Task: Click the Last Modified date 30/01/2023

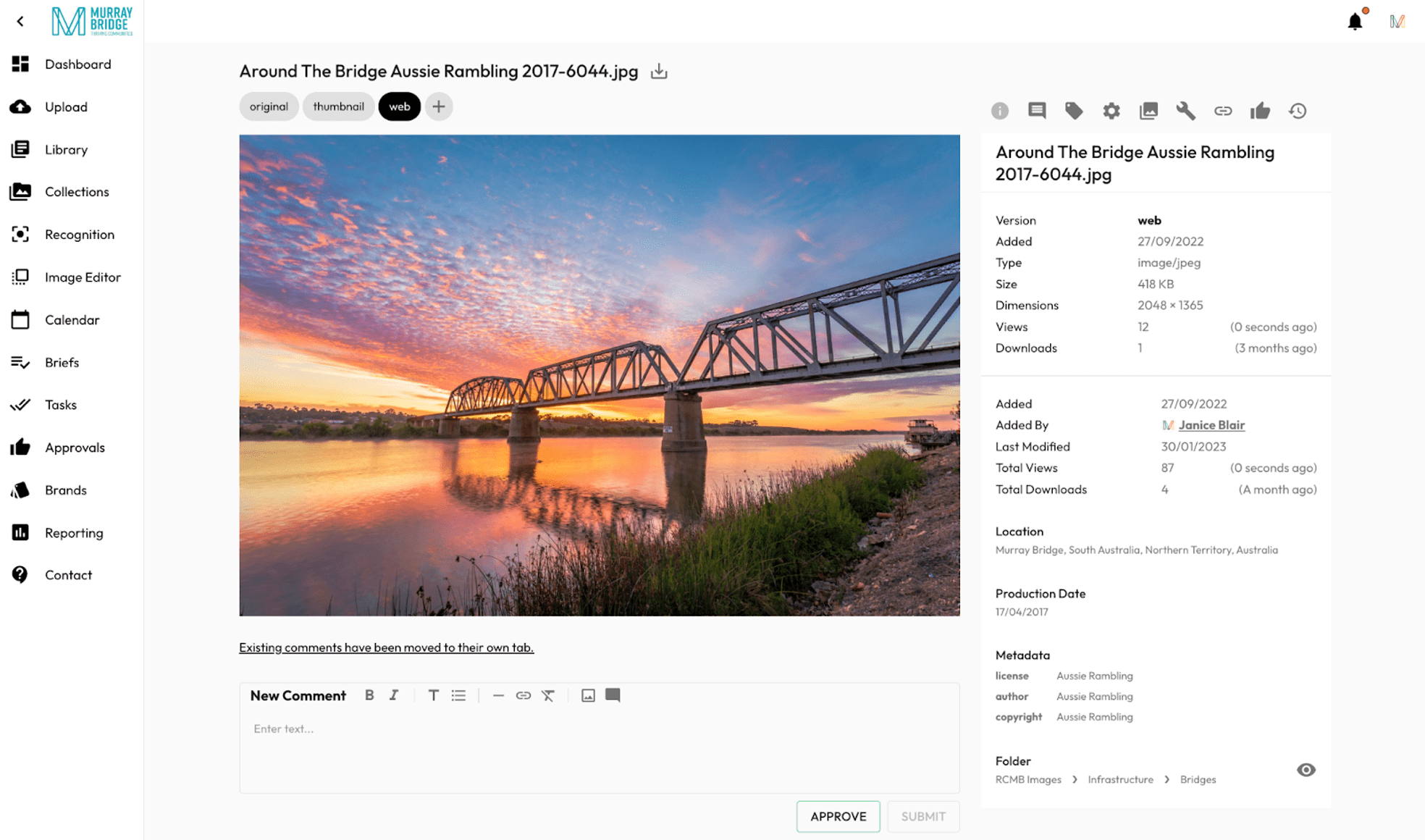Action: click(1193, 447)
